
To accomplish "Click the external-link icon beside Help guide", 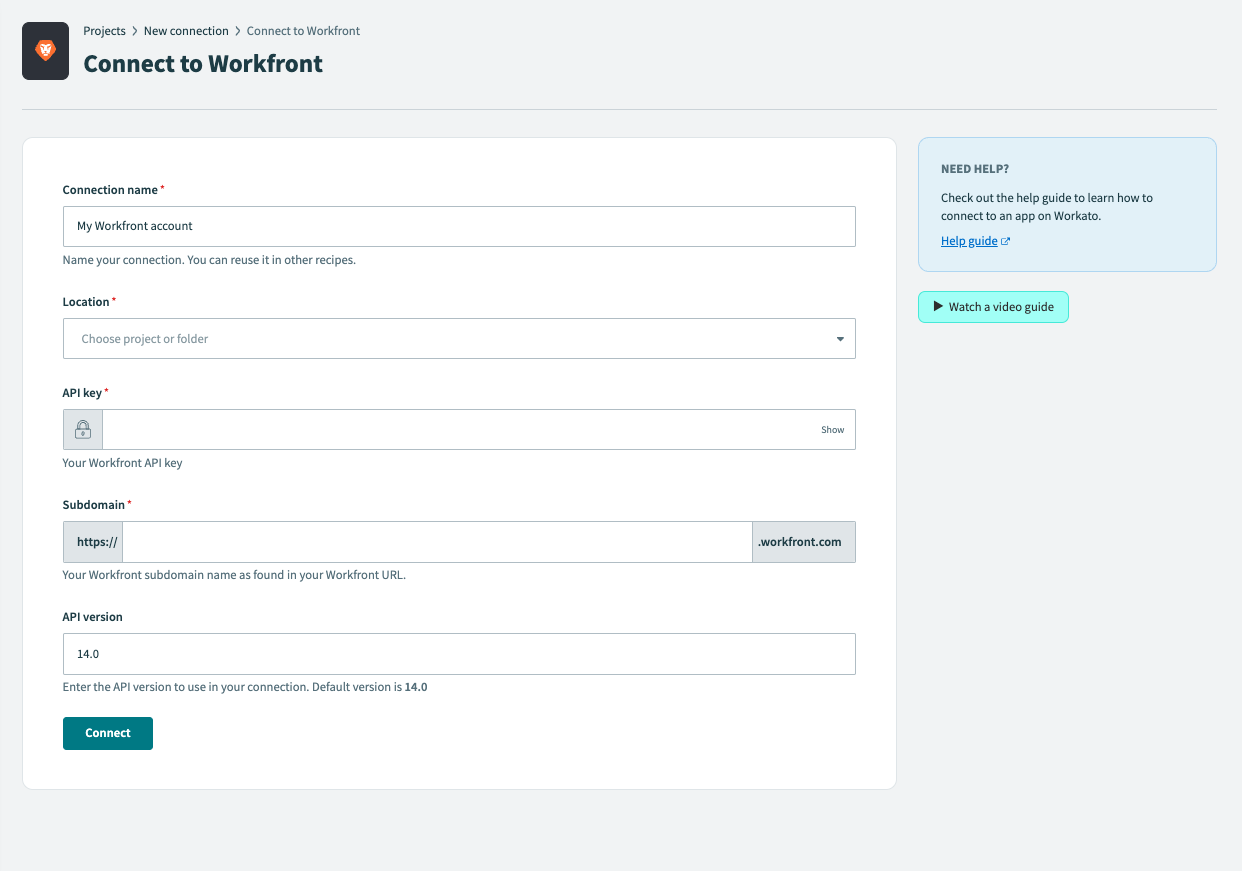I will pyautogui.click(x=1006, y=240).
